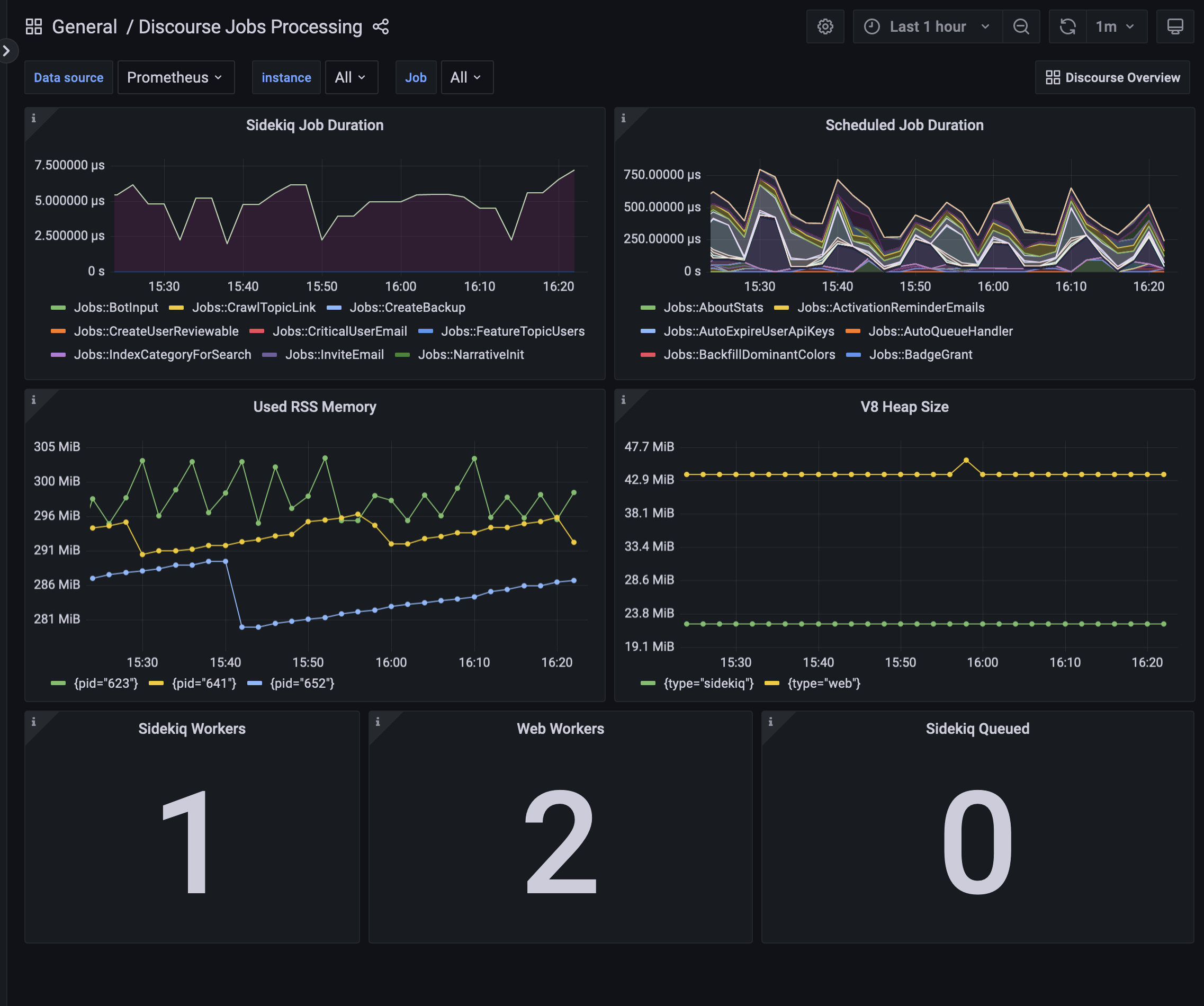Enable TV kiosk mode via monitor icon
Screen dimensions: 1204x1006
coord(1176,26)
